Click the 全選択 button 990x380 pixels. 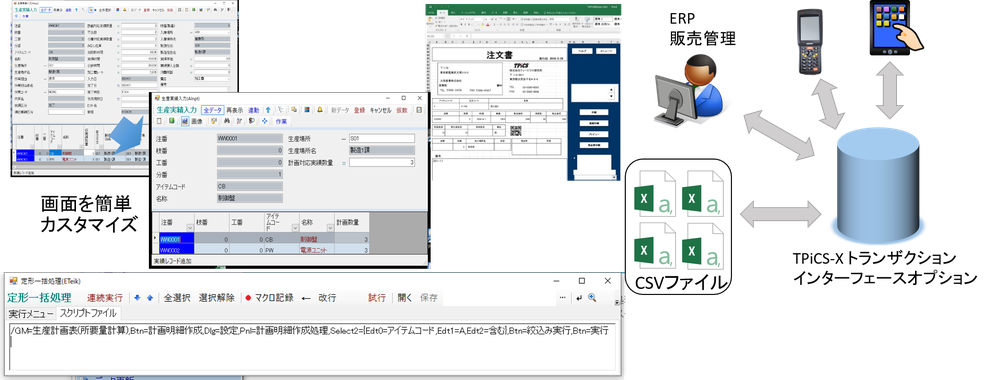tap(177, 298)
